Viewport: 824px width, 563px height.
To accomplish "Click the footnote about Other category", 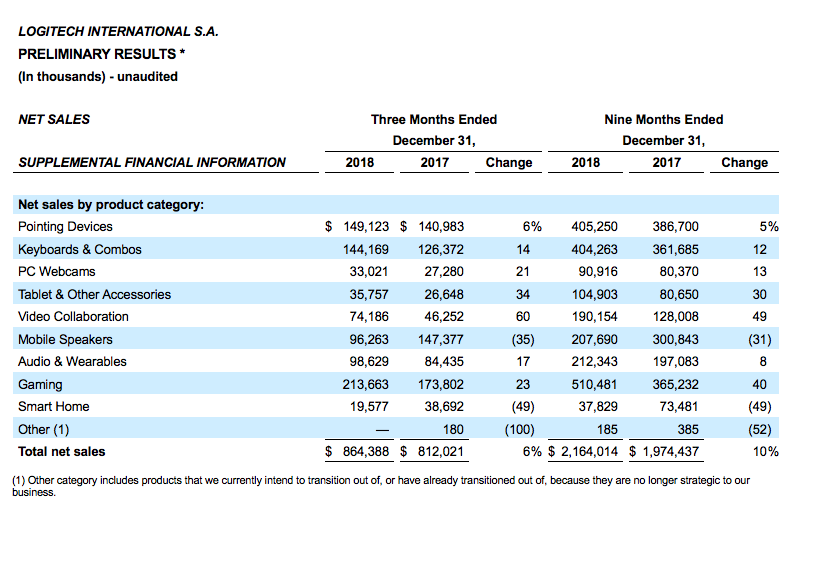I will tap(381, 486).
